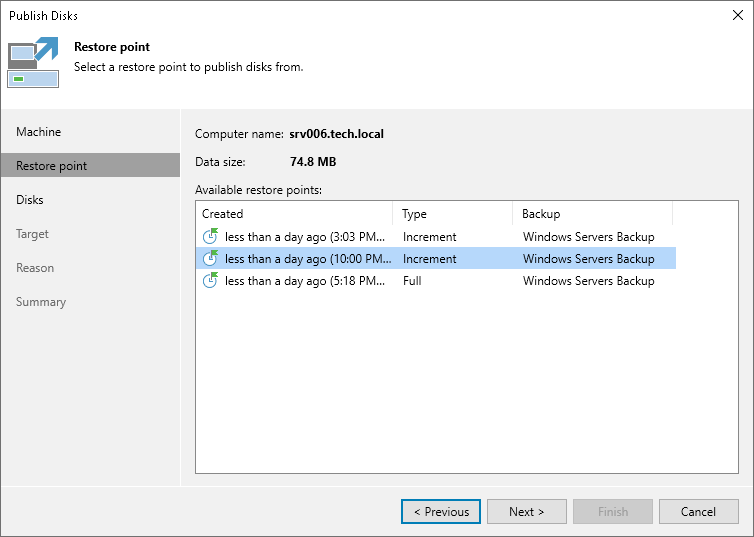The width and height of the screenshot is (754, 537).
Task: Sort by the Type column header
Action: pyautogui.click(x=452, y=213)
